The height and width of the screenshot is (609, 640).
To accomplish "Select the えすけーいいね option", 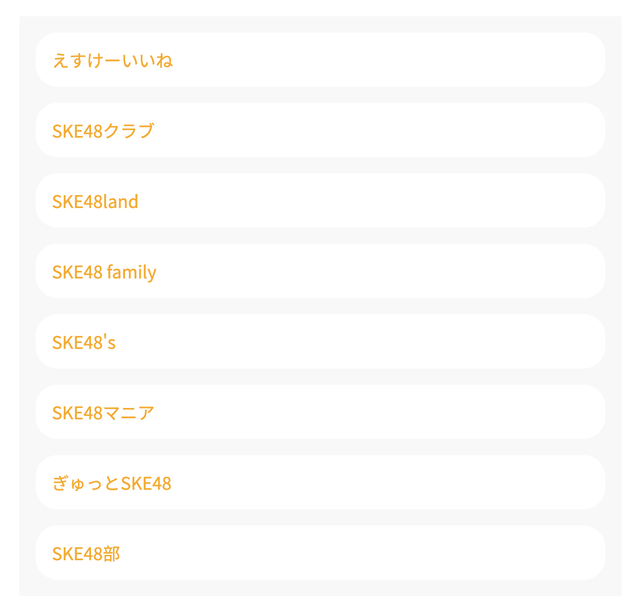I will click(320, 60).
